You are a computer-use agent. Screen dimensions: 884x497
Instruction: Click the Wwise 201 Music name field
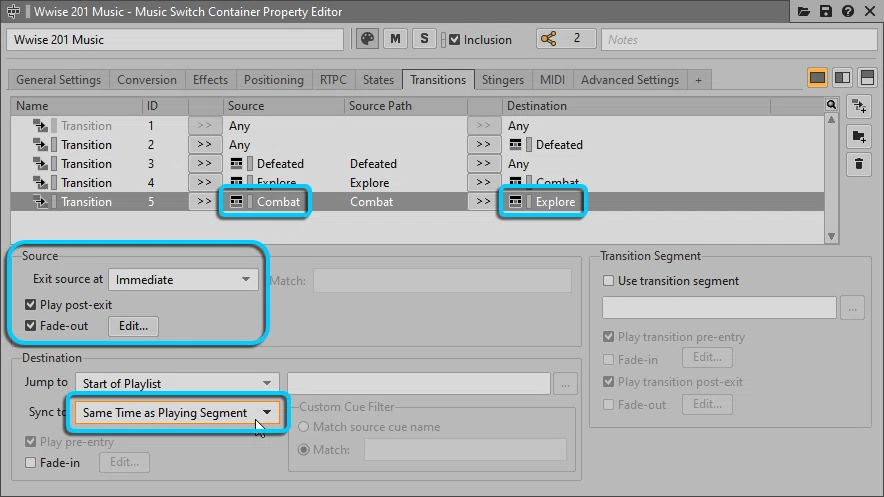[x=175, y=39]
